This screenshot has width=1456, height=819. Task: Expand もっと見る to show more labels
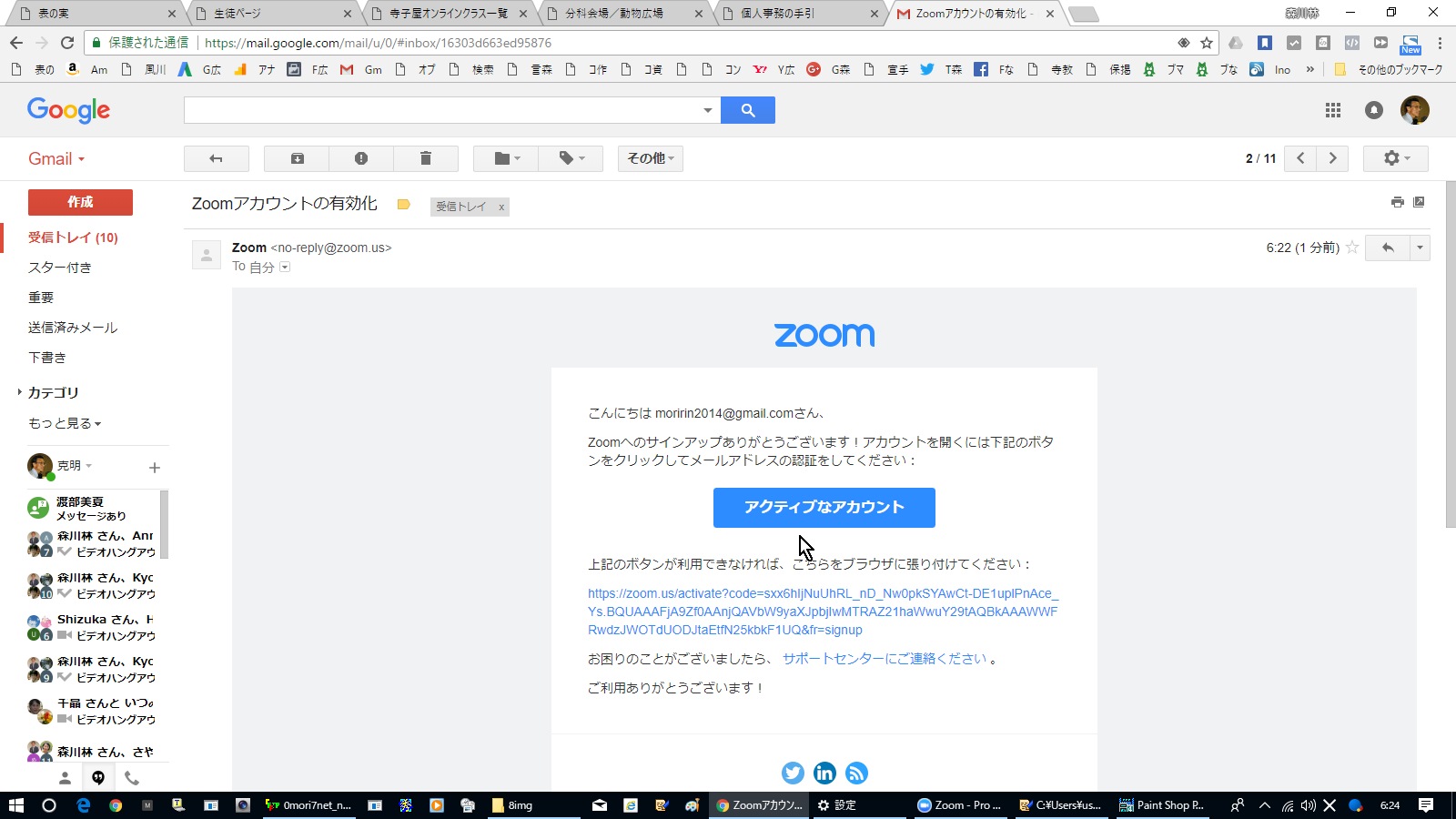point(65,423)
